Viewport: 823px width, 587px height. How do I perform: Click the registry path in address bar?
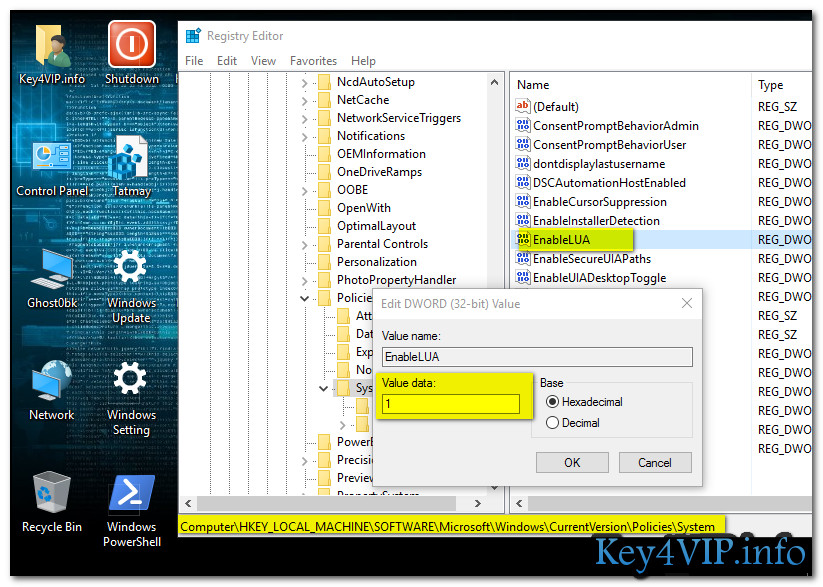(x=447, y=526)
